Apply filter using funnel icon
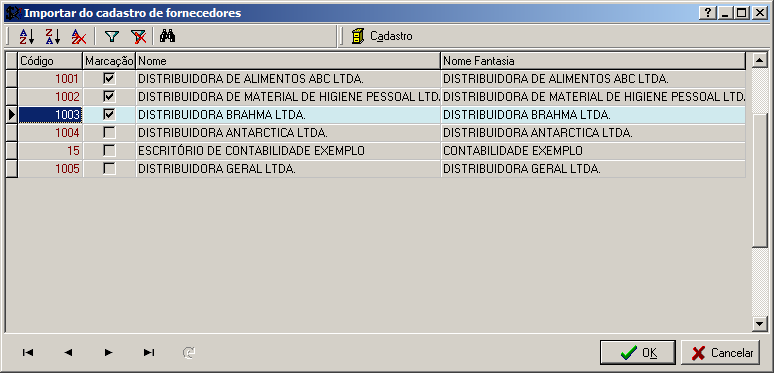 (113, 36)
